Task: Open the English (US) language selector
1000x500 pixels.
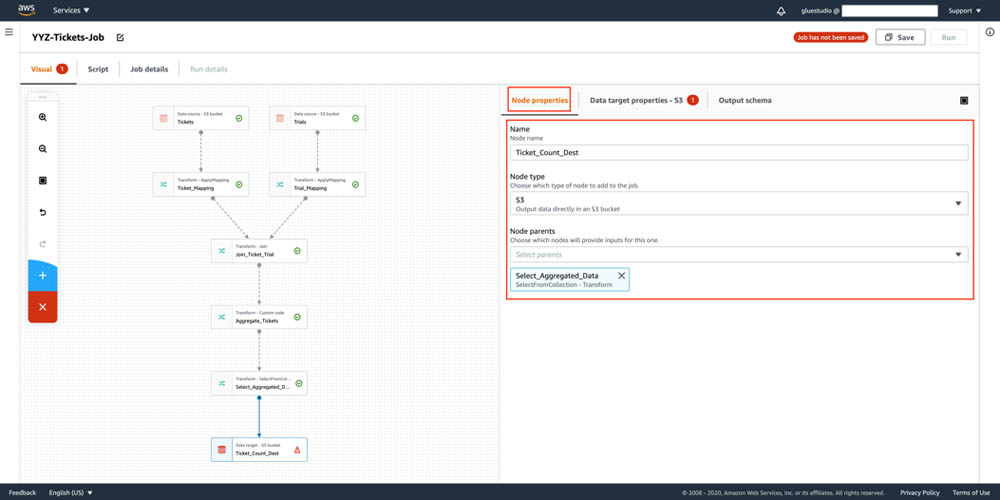Action: (71, 492)
